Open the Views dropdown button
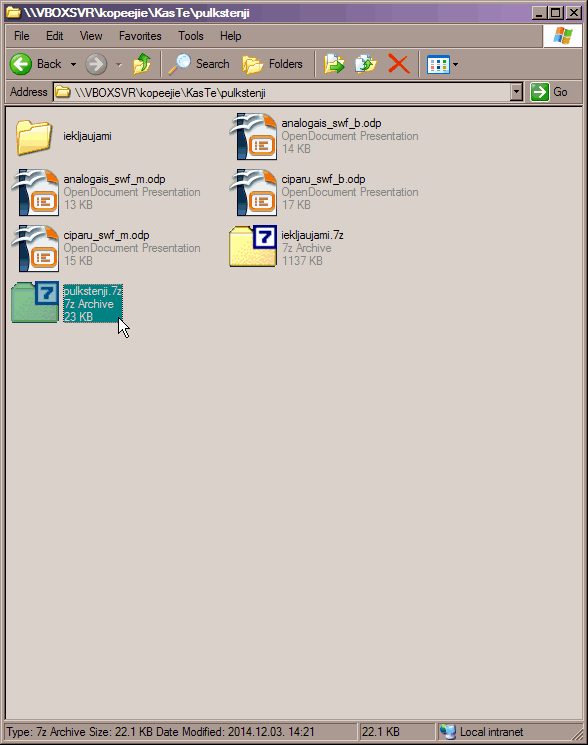Viewport: 588px width, 745px height. 442,64
